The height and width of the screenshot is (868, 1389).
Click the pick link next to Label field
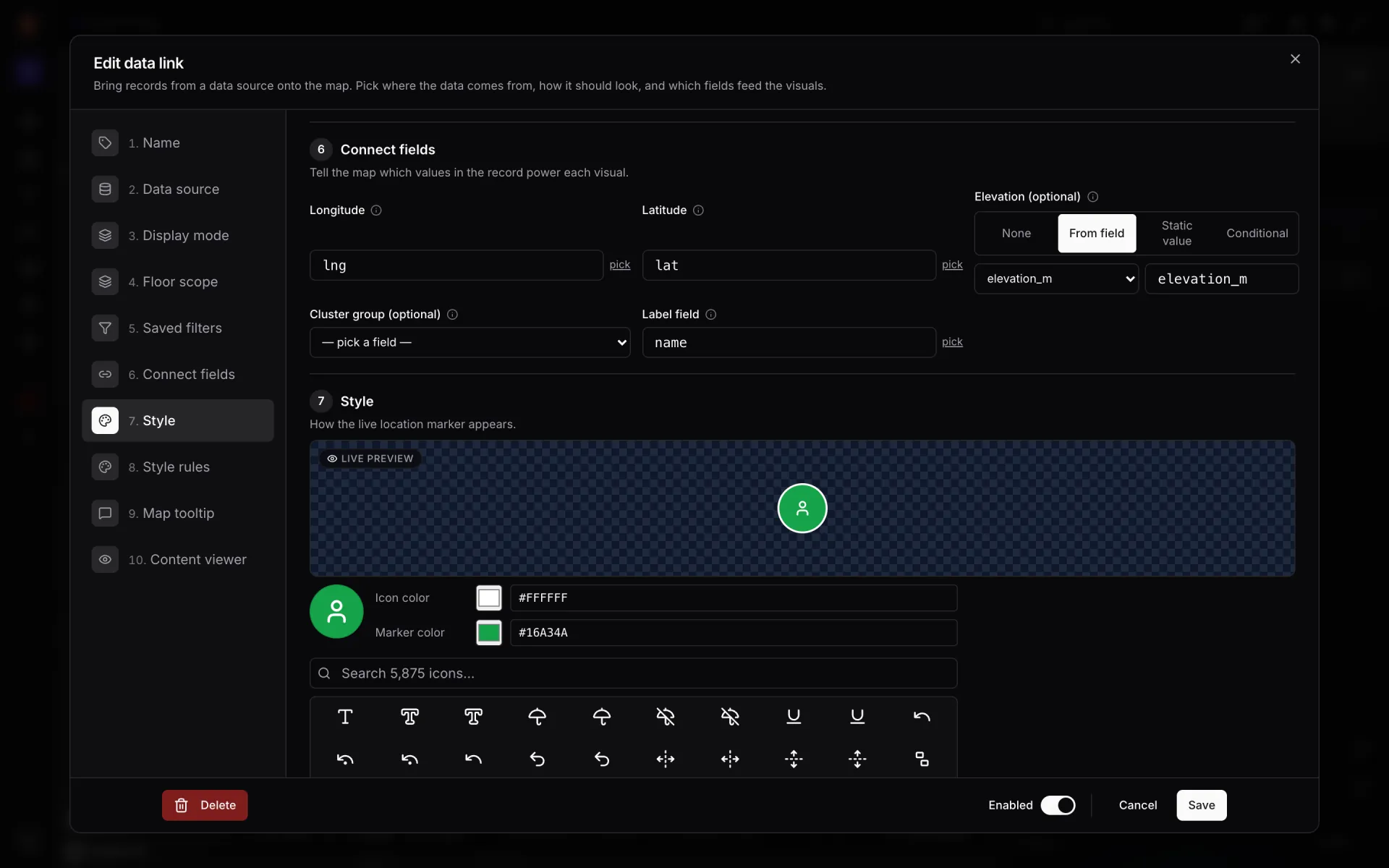click(x=952, y=341)
